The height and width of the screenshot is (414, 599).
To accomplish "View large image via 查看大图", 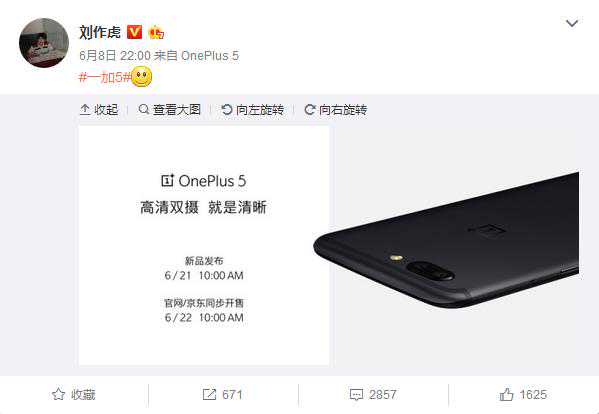I will click(x=170, y=110).
